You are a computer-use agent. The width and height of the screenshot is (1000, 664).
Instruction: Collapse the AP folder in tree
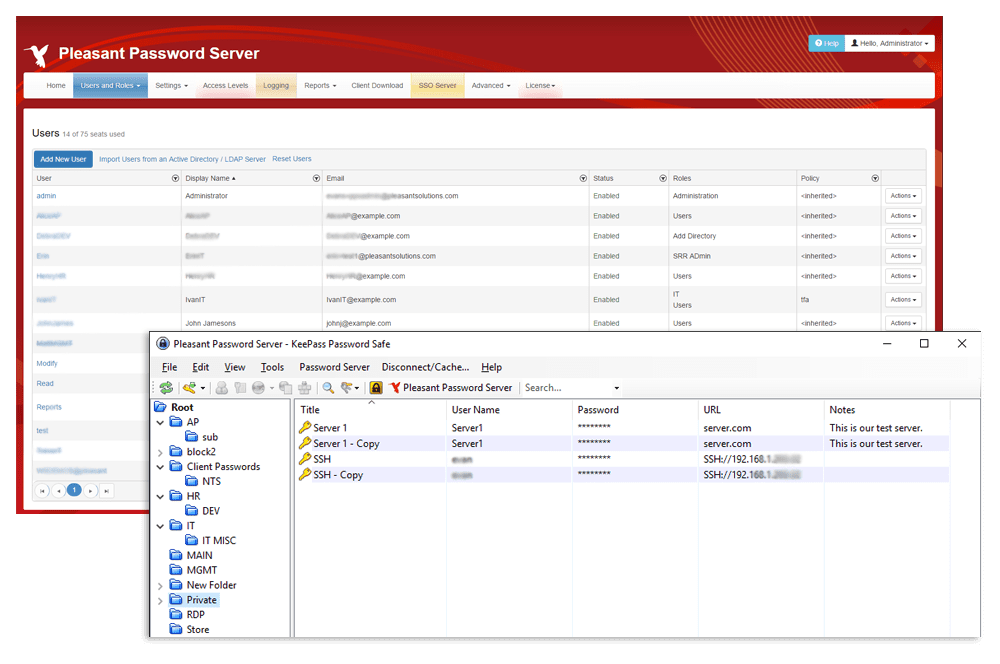[x=160, y=422]
